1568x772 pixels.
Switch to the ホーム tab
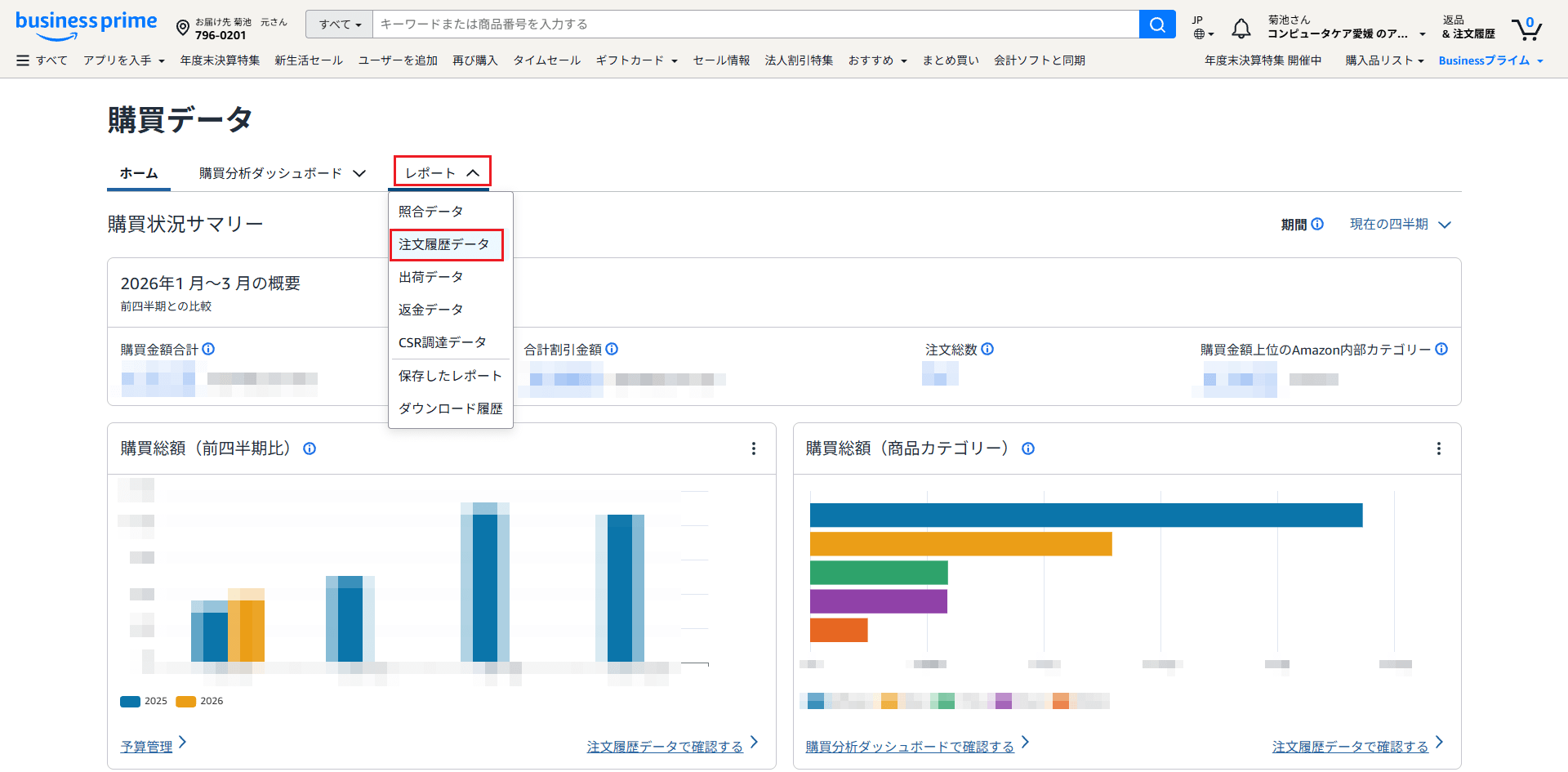(x=139, y=173)
